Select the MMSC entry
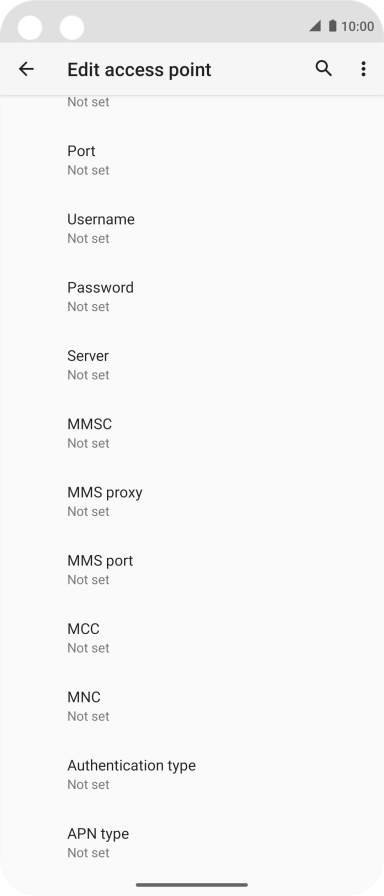Image resolution: width=384 pixels, height=896 pixels. [192, 433]
